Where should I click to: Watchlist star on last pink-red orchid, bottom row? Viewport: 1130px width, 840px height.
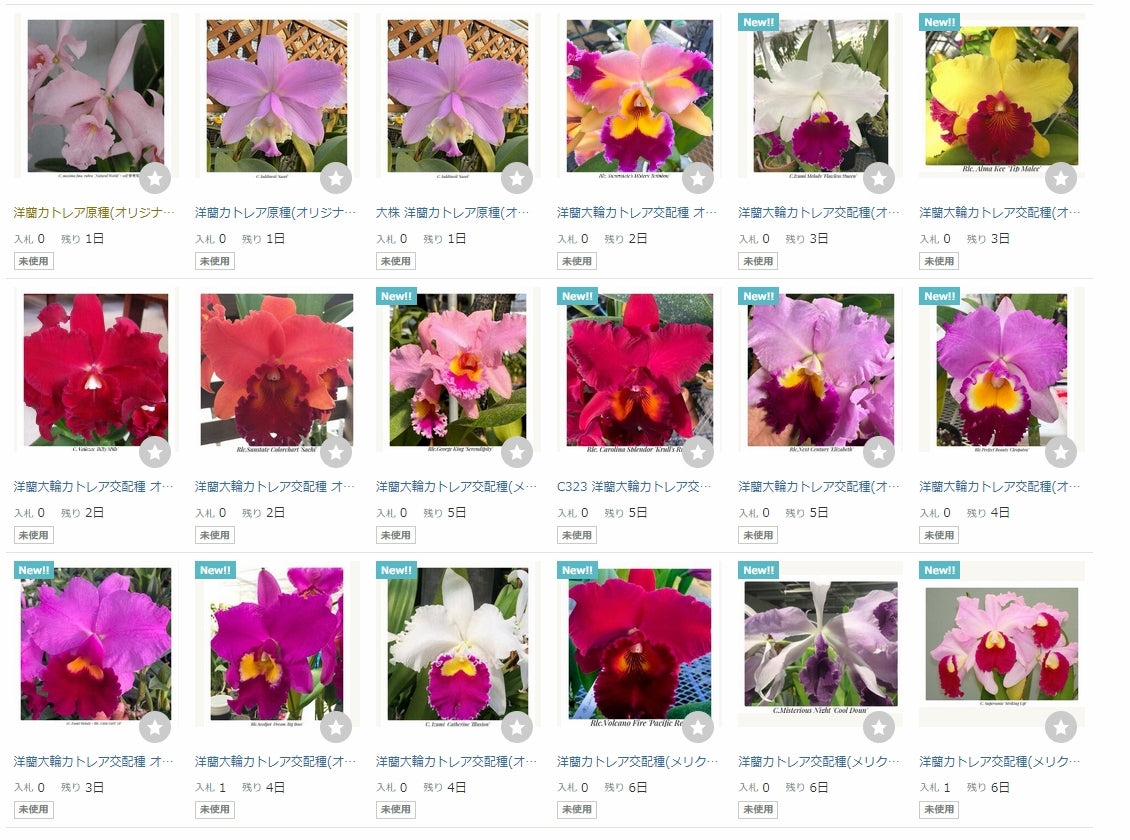point(1060,726)
